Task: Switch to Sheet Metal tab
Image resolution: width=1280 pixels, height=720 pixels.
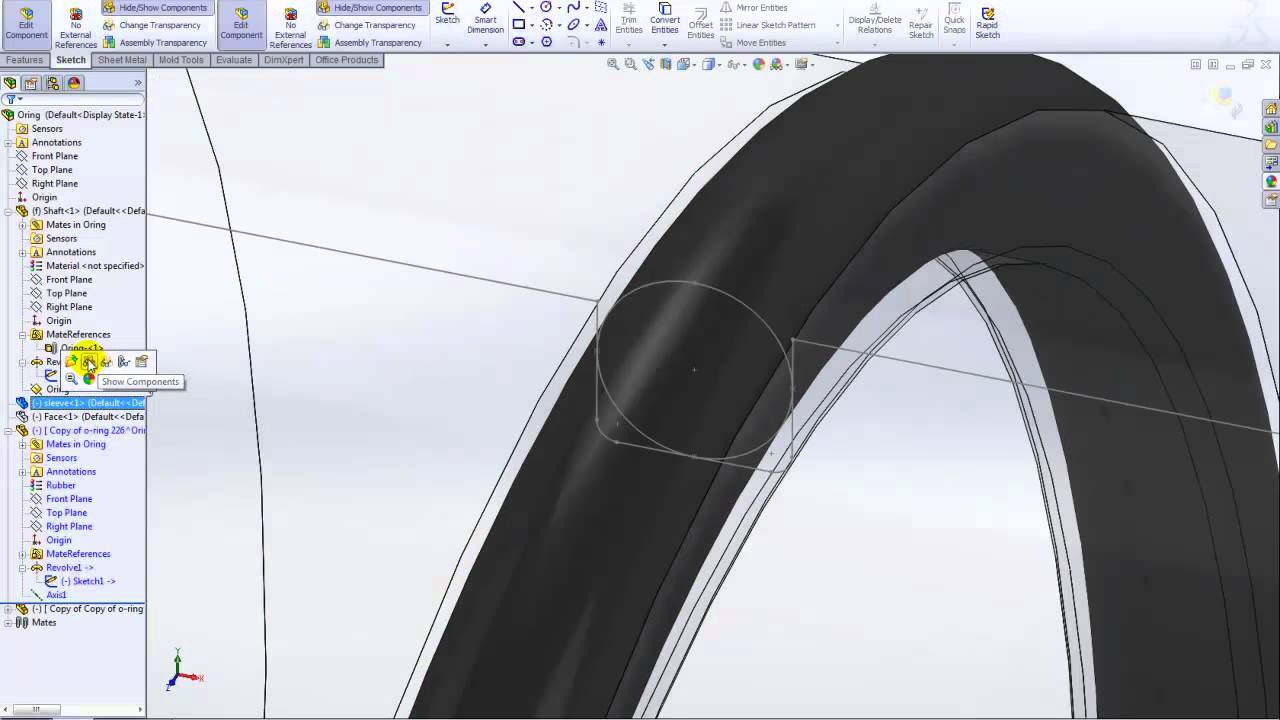Action: click(x=122, y=60)
